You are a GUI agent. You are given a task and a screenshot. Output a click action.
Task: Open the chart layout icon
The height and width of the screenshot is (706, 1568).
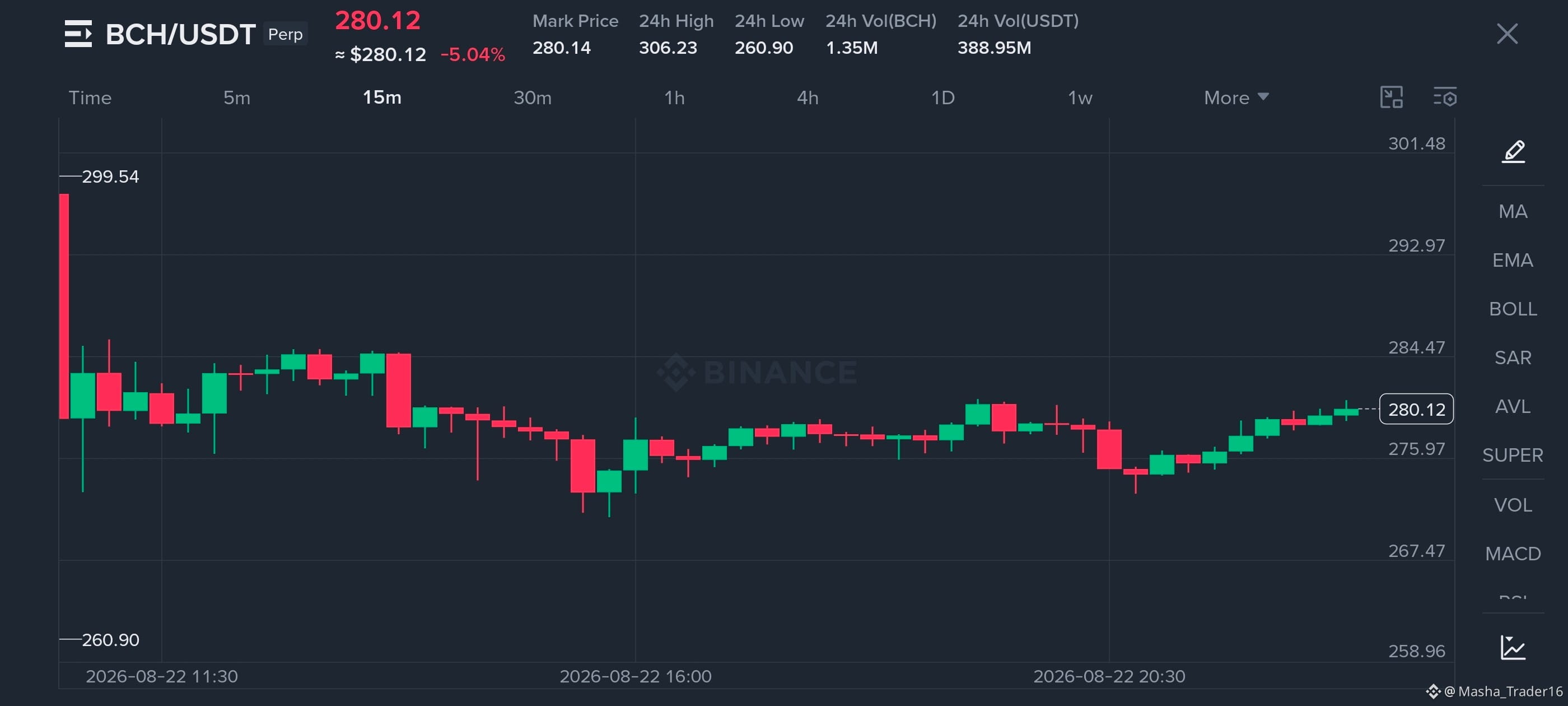coord(1392,97)
